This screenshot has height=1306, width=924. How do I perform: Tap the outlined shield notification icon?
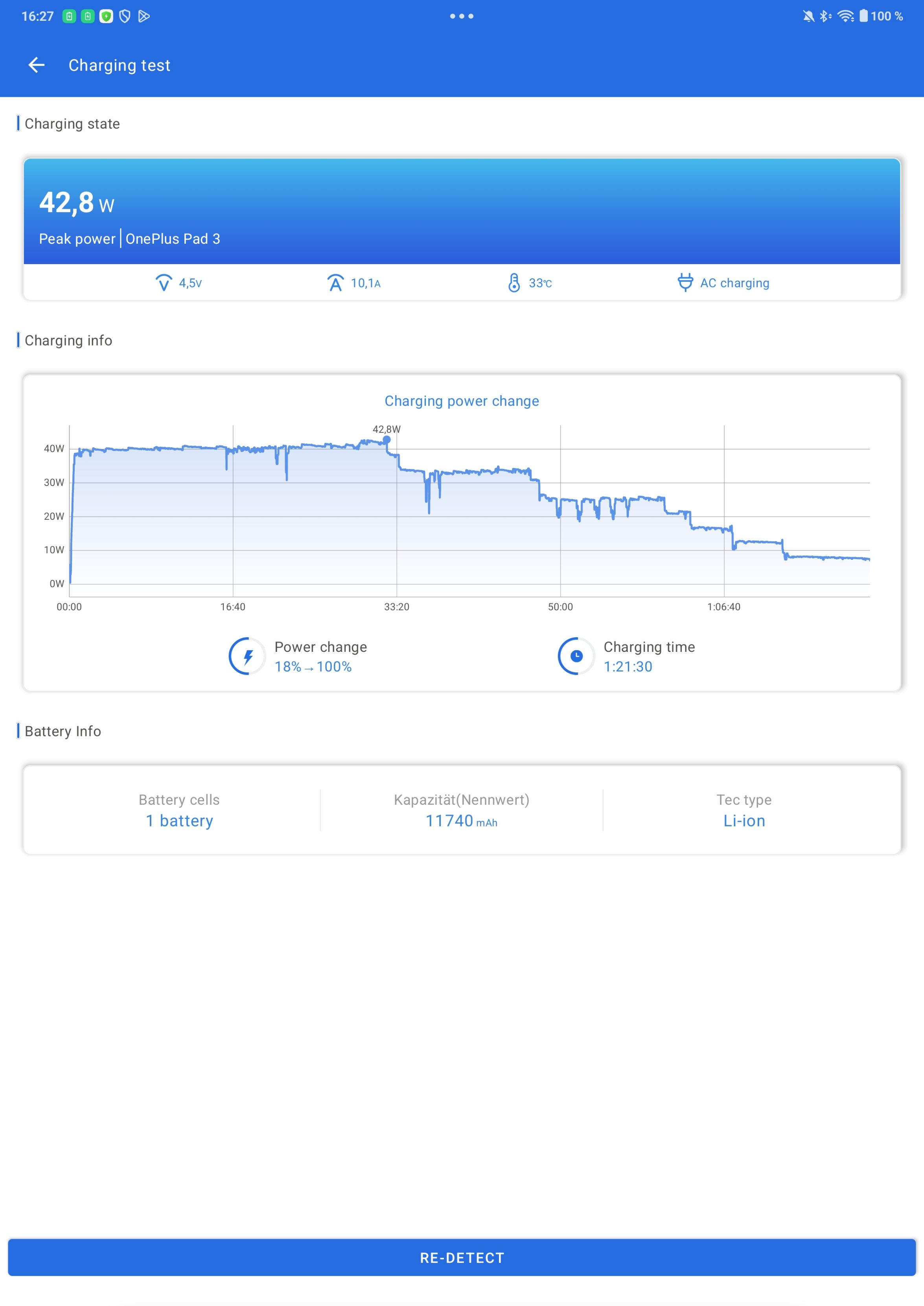pyautogui.click(x=125, y=16)
